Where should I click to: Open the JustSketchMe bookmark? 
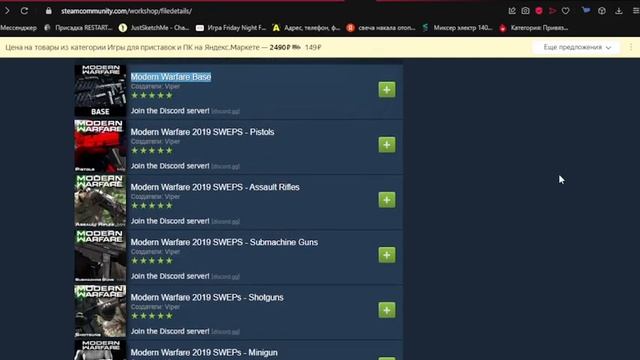point(154,28)
